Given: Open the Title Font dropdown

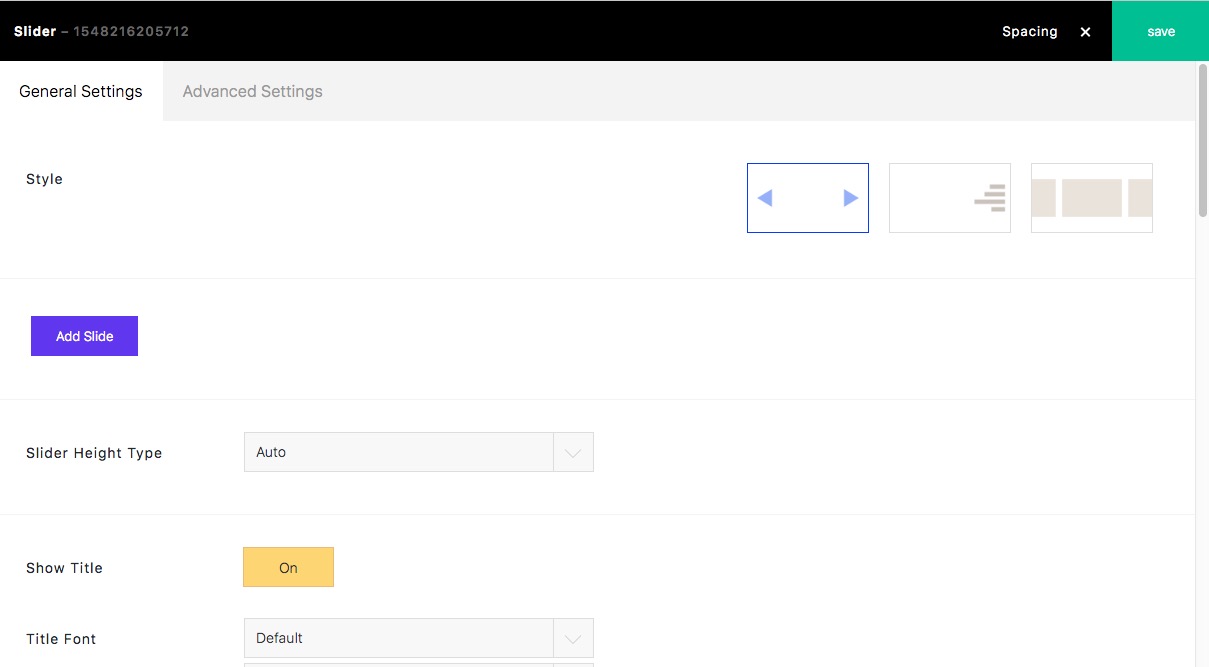Looking at the screenshot, I should point(419,638).
